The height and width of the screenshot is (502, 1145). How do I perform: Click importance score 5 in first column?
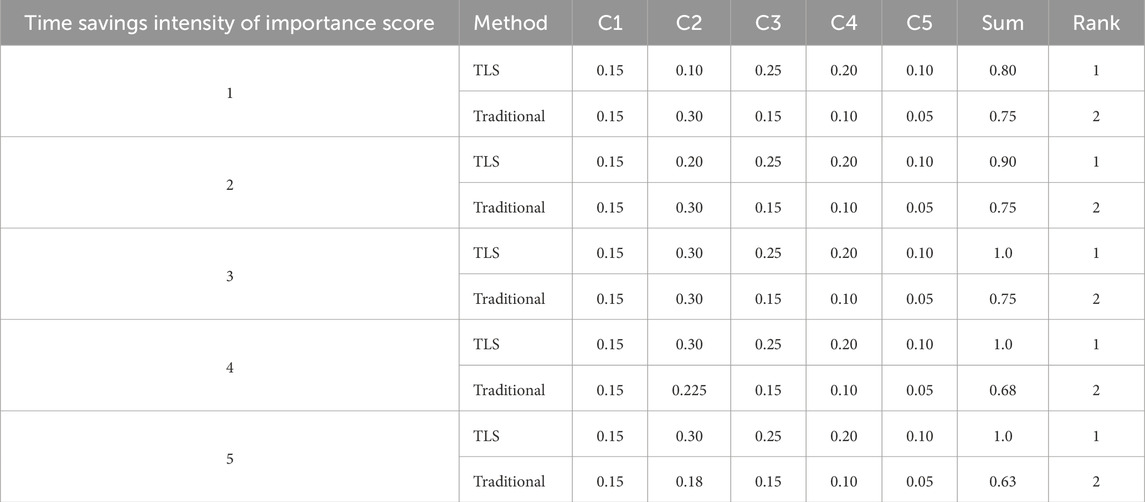[x=229, y=458]
